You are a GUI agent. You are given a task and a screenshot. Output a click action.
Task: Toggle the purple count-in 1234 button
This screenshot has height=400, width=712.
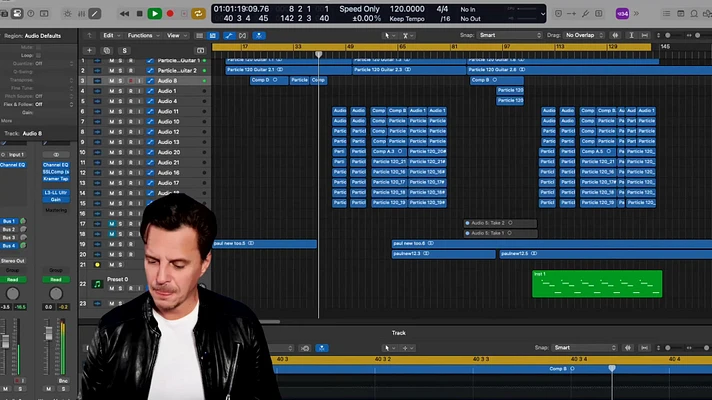(x=622, y=14)
